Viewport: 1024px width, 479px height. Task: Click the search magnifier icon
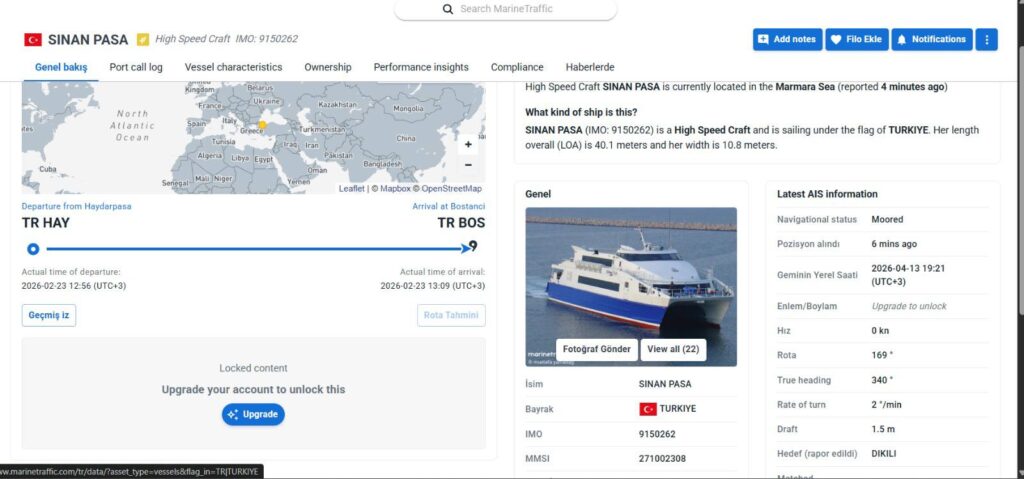pos(448,9)
